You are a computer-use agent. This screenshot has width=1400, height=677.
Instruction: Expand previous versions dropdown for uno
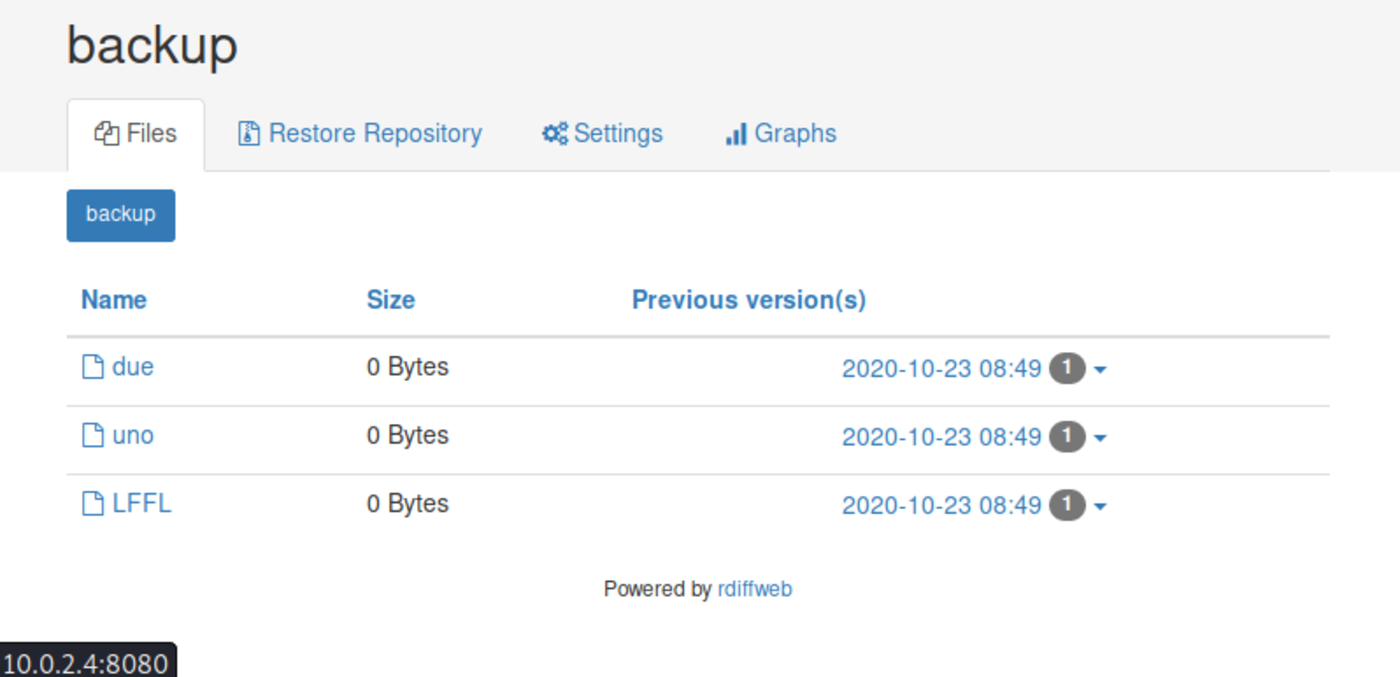tap(1100, 437)
